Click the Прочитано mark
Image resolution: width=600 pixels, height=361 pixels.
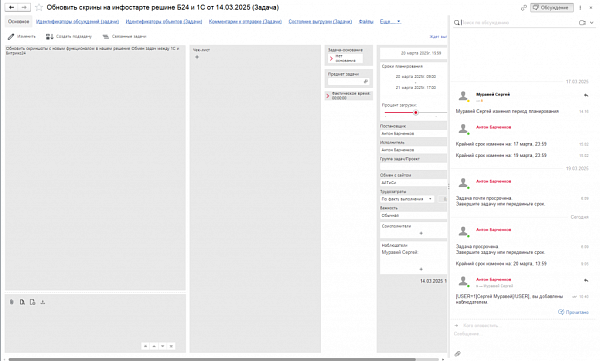pos(573,312)
